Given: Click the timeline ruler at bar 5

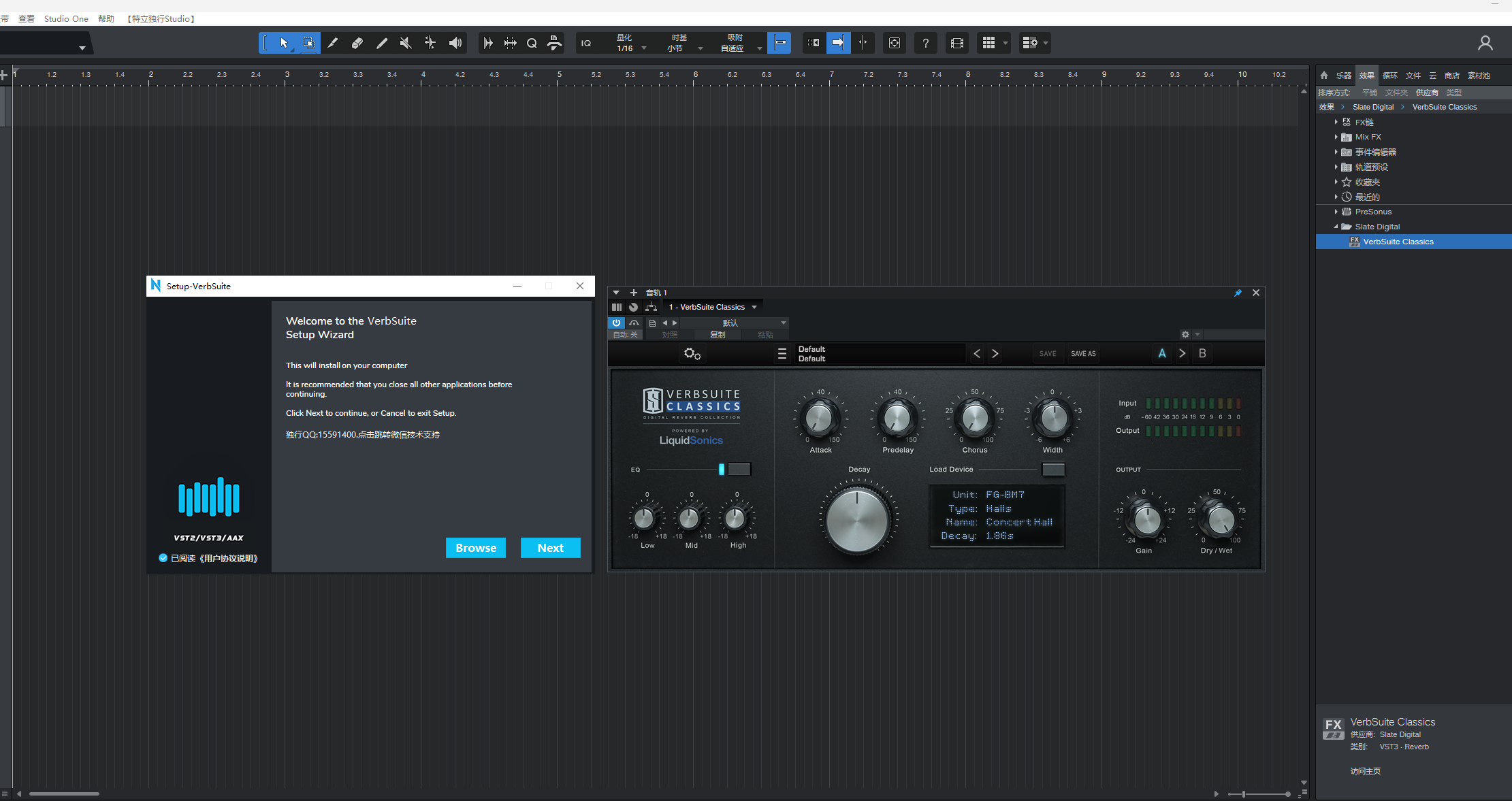Looking at the screenshot, I should pyautogui.click(x=559, y=76).
